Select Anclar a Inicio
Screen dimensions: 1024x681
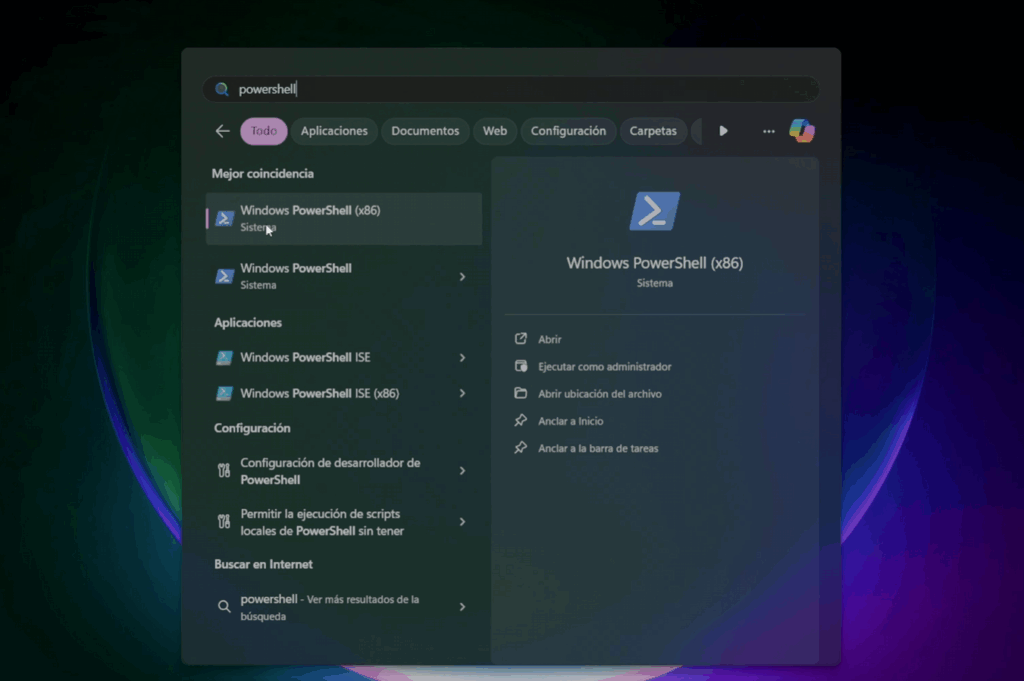[571, 422]
